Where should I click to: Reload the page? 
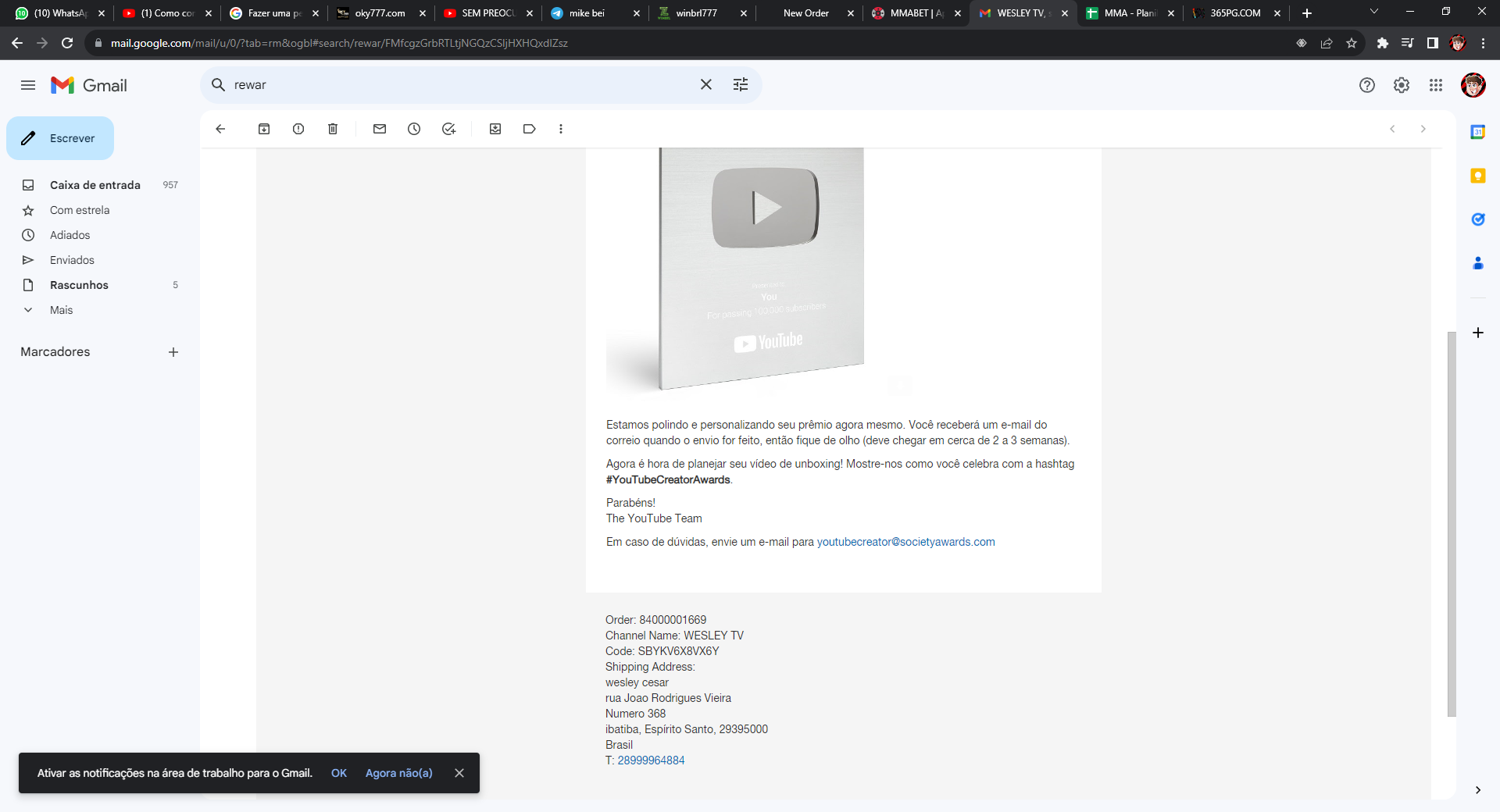coord(67,43)
